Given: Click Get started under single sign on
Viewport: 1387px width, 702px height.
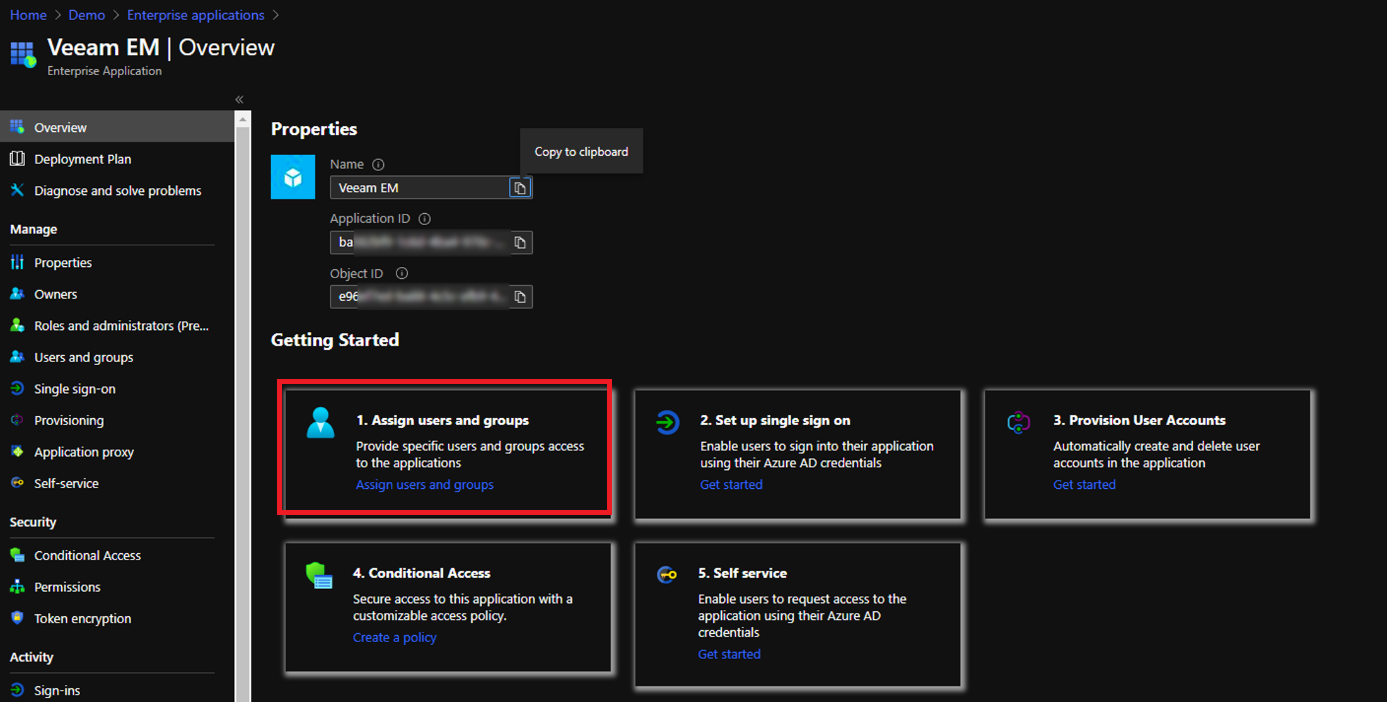Looking at the screenshot, I should tap(731, 485).
